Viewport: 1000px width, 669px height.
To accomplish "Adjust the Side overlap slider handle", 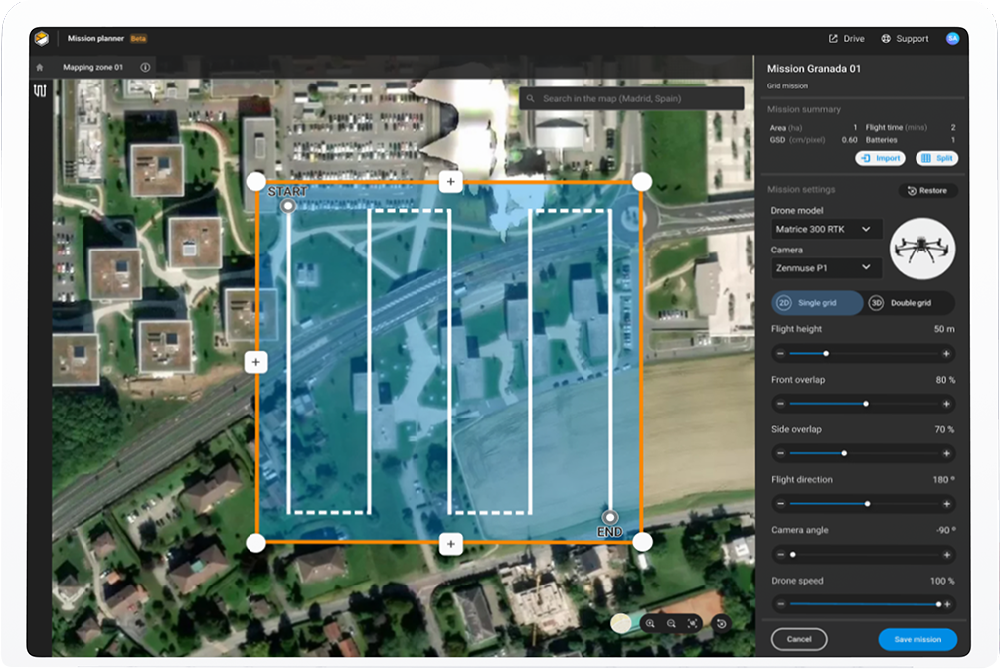I will click(x=844, y=453).
